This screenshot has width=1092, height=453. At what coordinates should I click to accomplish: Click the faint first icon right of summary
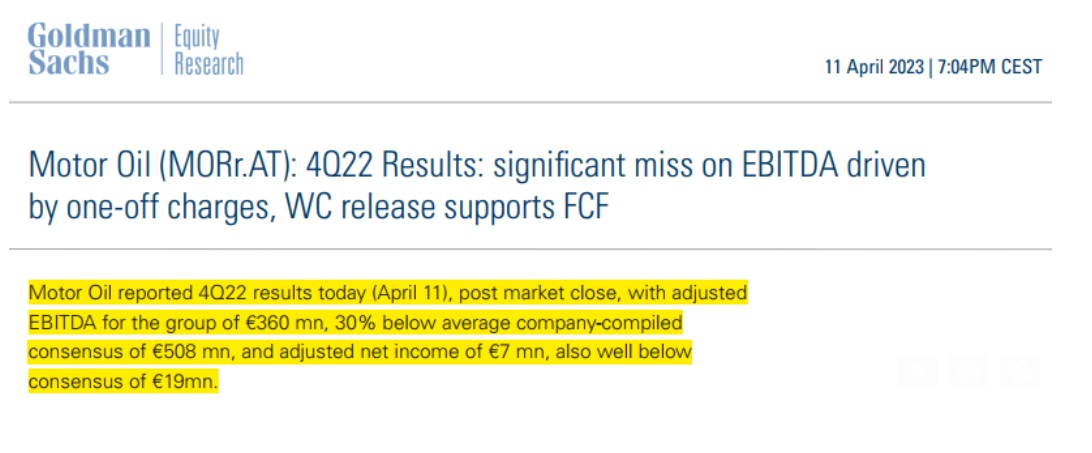click(x=916, y=370)
